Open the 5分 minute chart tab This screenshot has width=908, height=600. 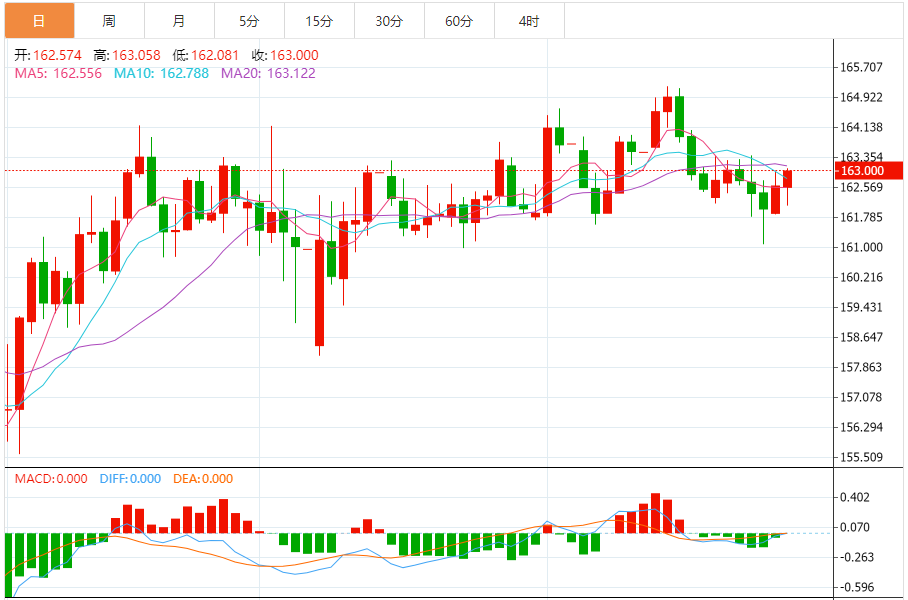250,21
